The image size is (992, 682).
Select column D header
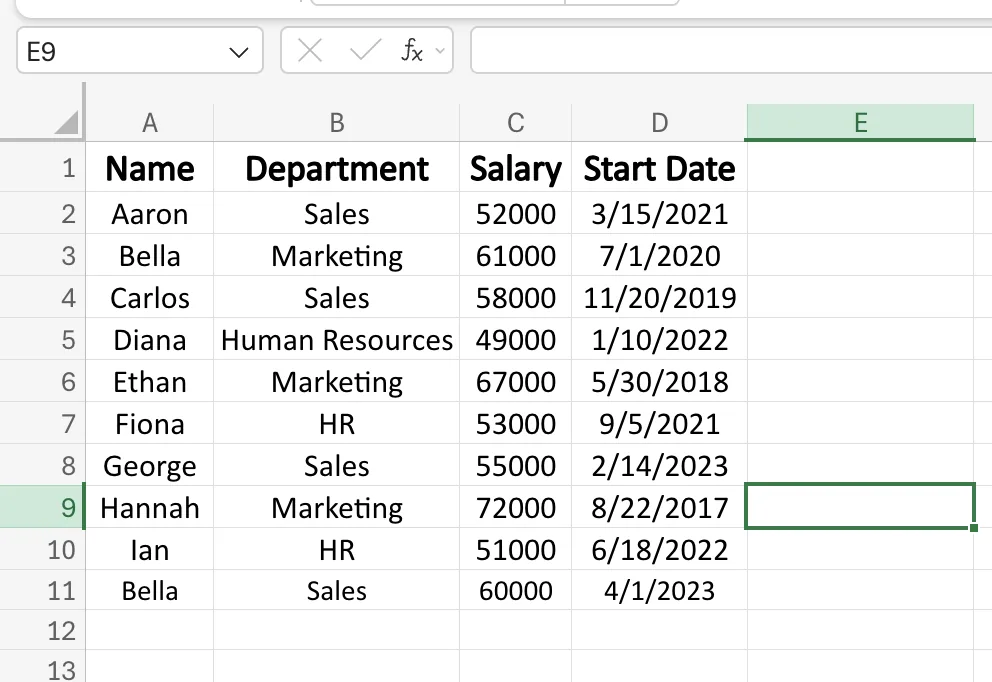pos(659,123)
